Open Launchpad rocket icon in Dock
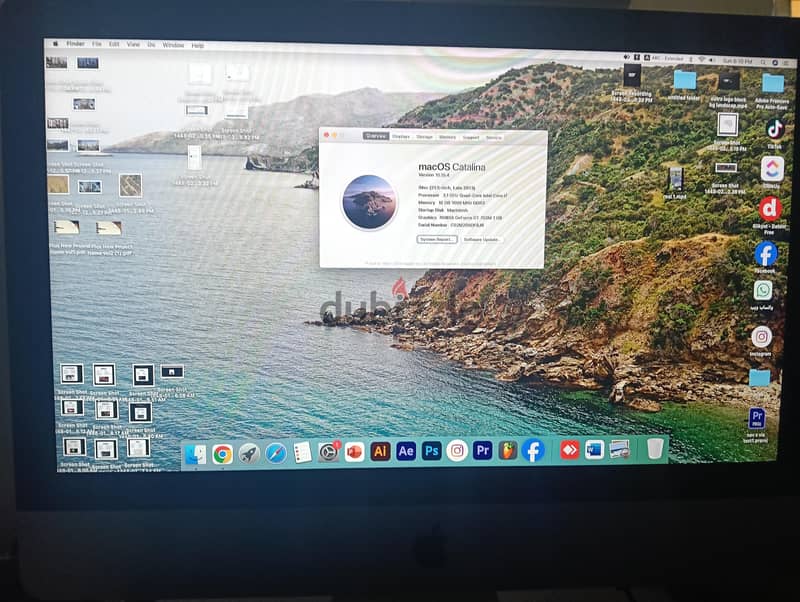 point(249,454)
